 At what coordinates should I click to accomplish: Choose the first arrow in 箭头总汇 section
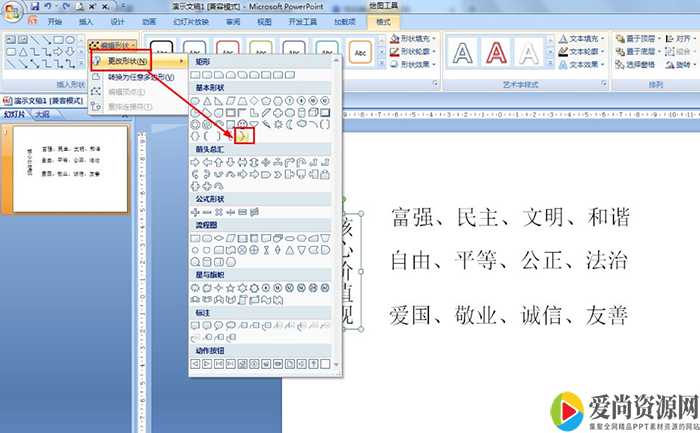coord(195,162)
